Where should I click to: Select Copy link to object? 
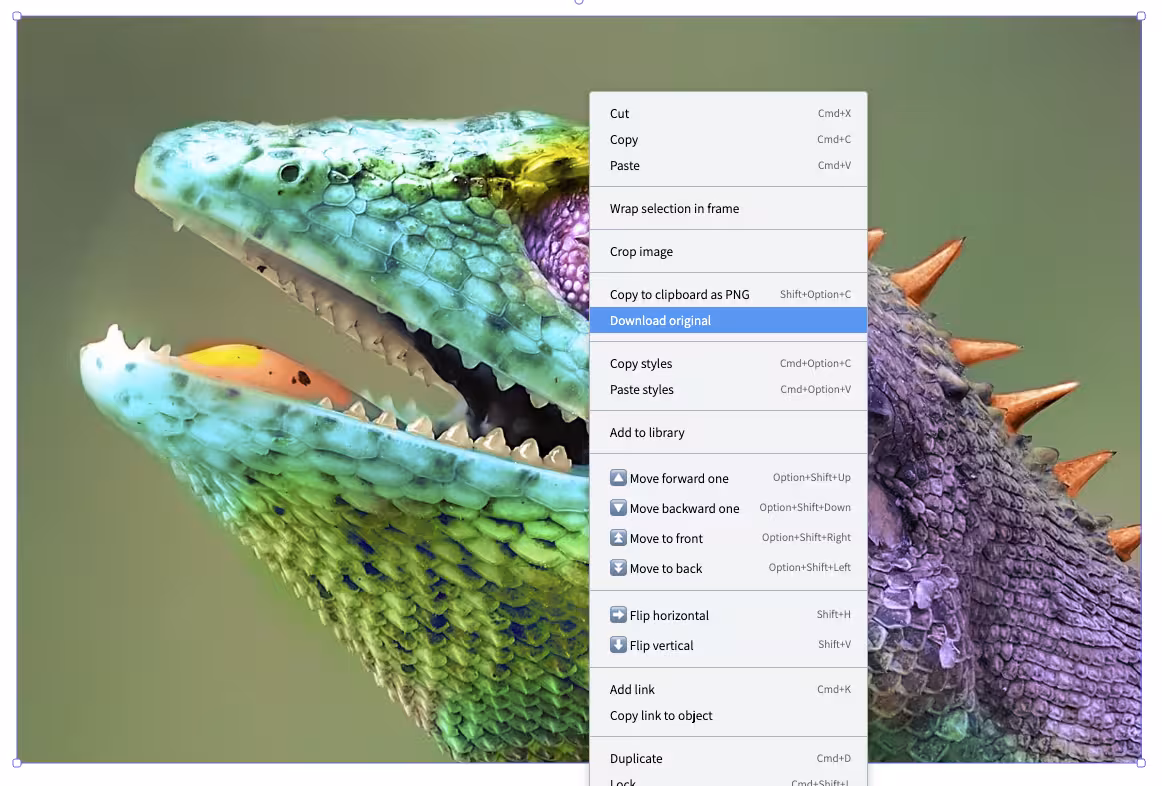(728, 715)
